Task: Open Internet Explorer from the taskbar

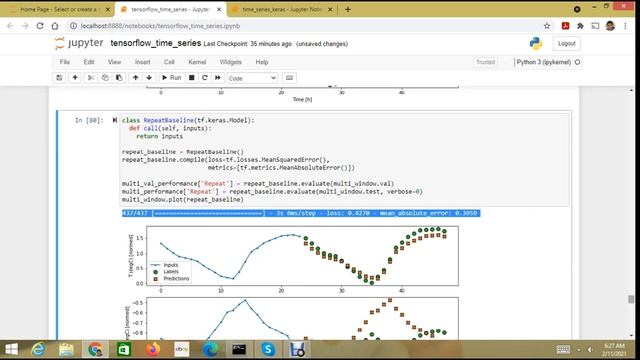Action: (x=38, y=349)
